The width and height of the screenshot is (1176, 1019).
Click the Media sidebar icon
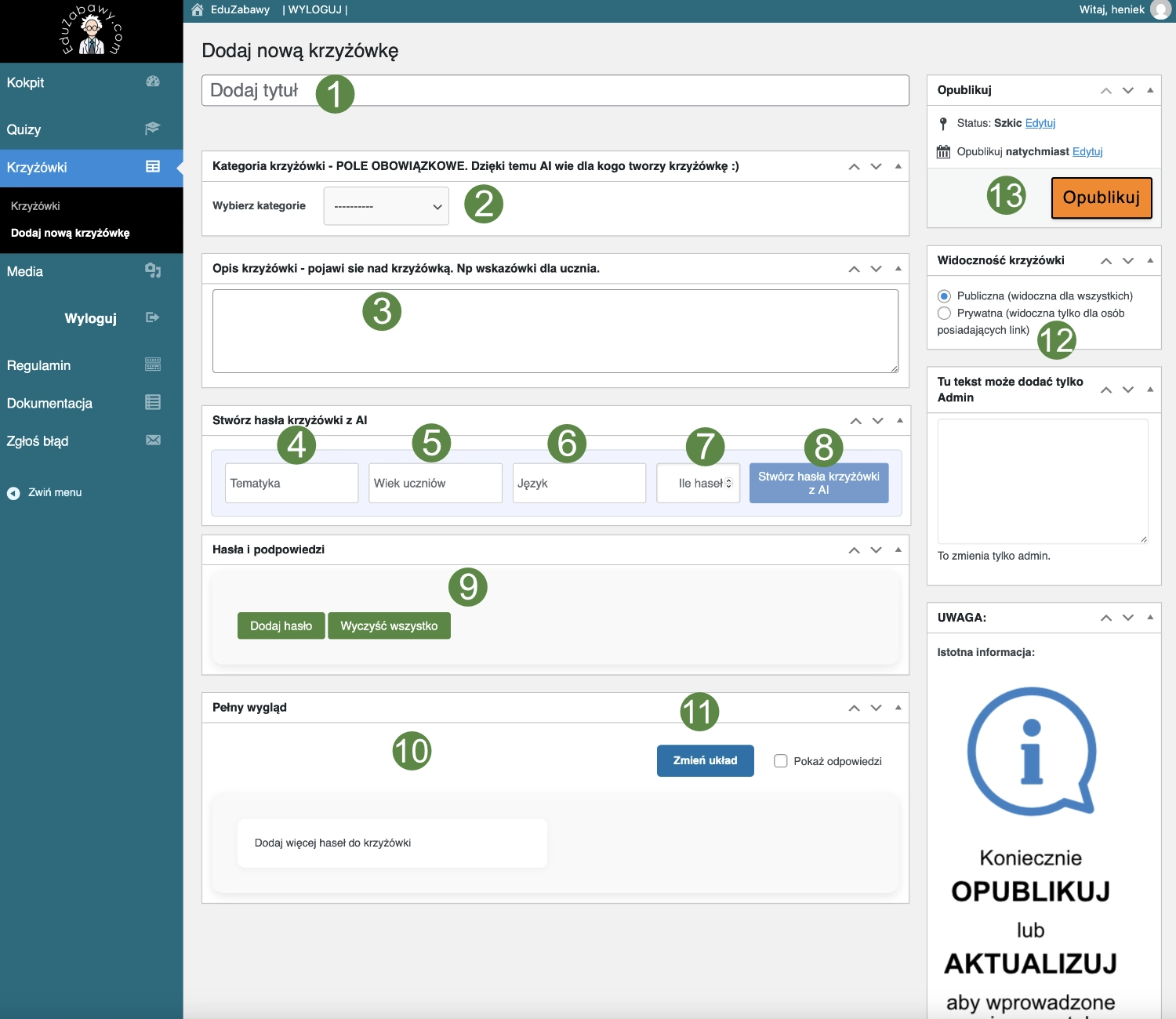pos(153,270)
